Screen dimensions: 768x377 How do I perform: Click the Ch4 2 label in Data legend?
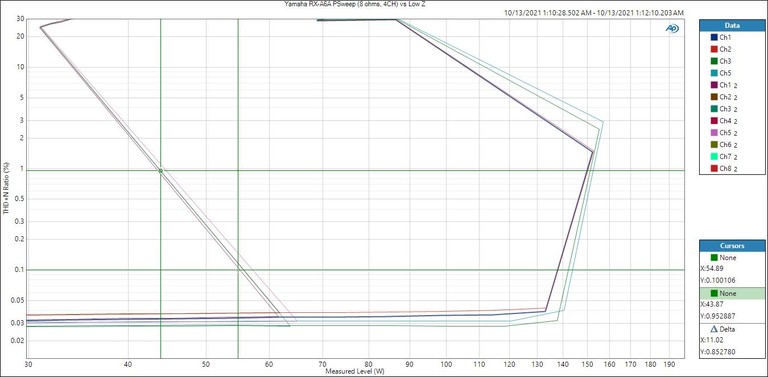tap(729, 121)
